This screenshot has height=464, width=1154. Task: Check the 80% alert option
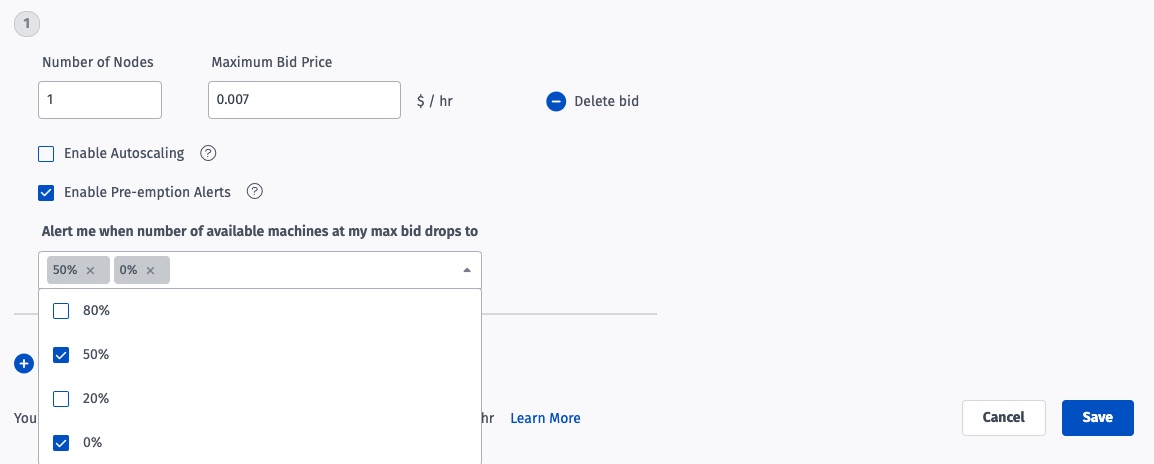61,311
